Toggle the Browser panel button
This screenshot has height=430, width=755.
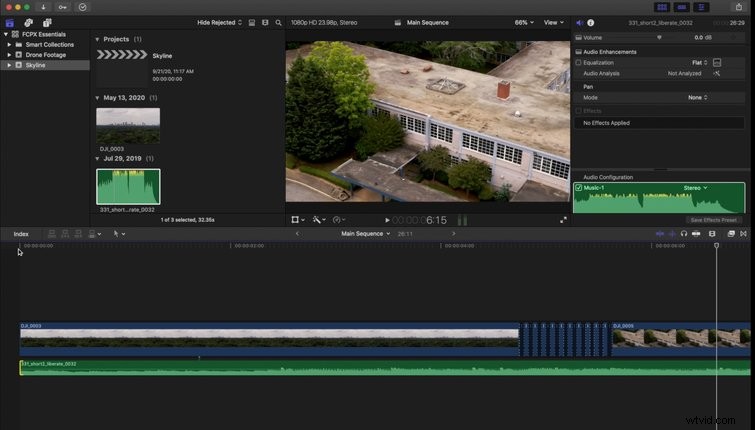[662, 7]
